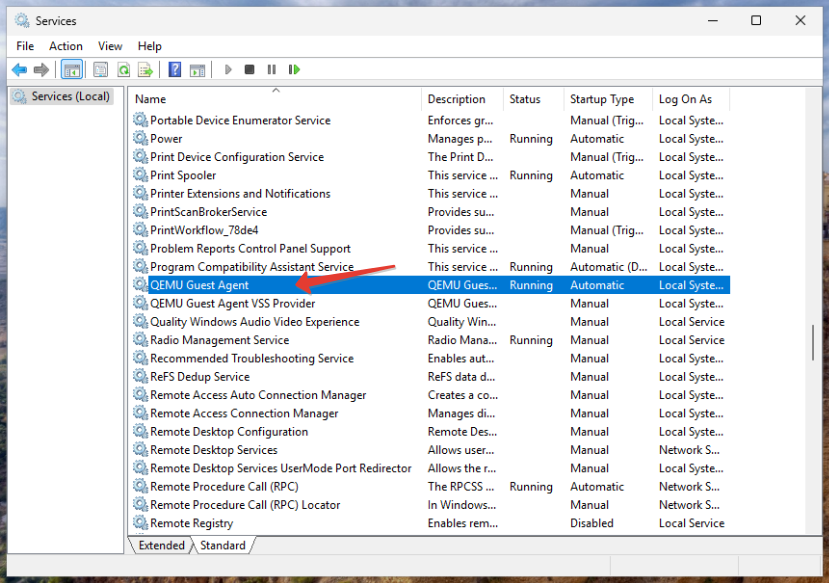Click gear icon beside PrintWorkflow_78de4
829x583 pixels.
140,230
